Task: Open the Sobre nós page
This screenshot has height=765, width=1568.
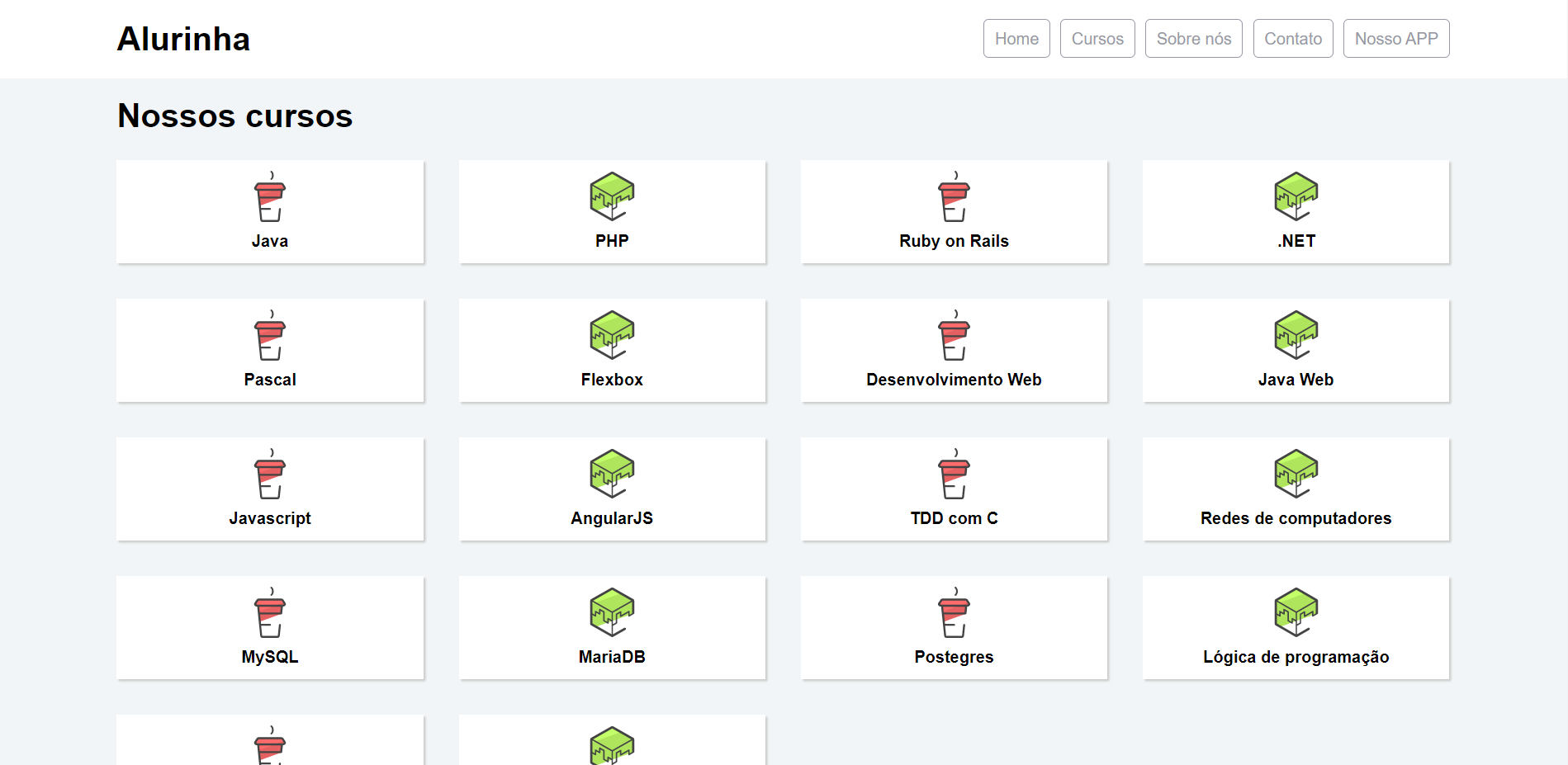Action: pyautogui.click(x=1193, y=39)
